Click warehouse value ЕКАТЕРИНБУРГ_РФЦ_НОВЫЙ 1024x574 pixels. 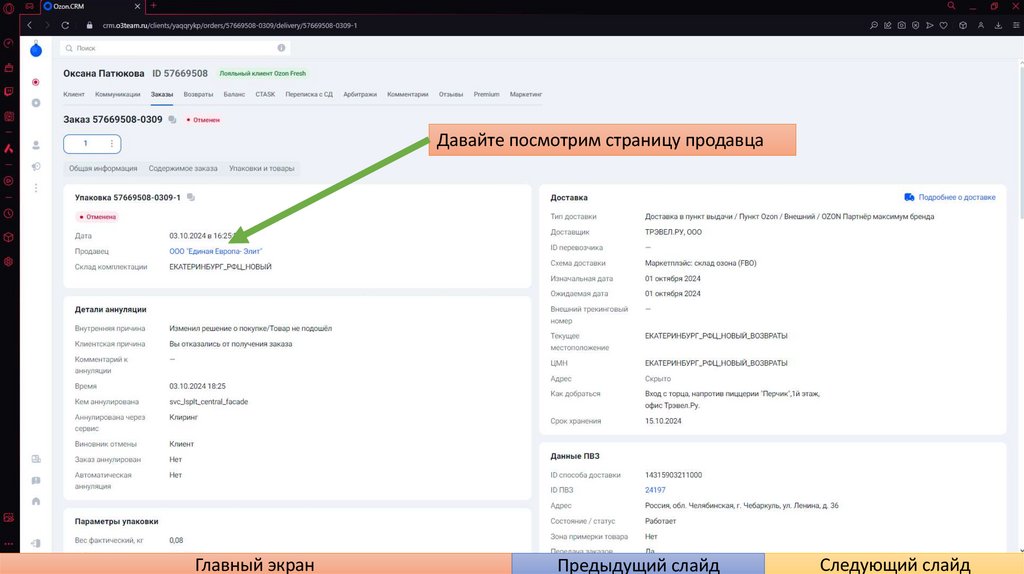coord(220,267)
